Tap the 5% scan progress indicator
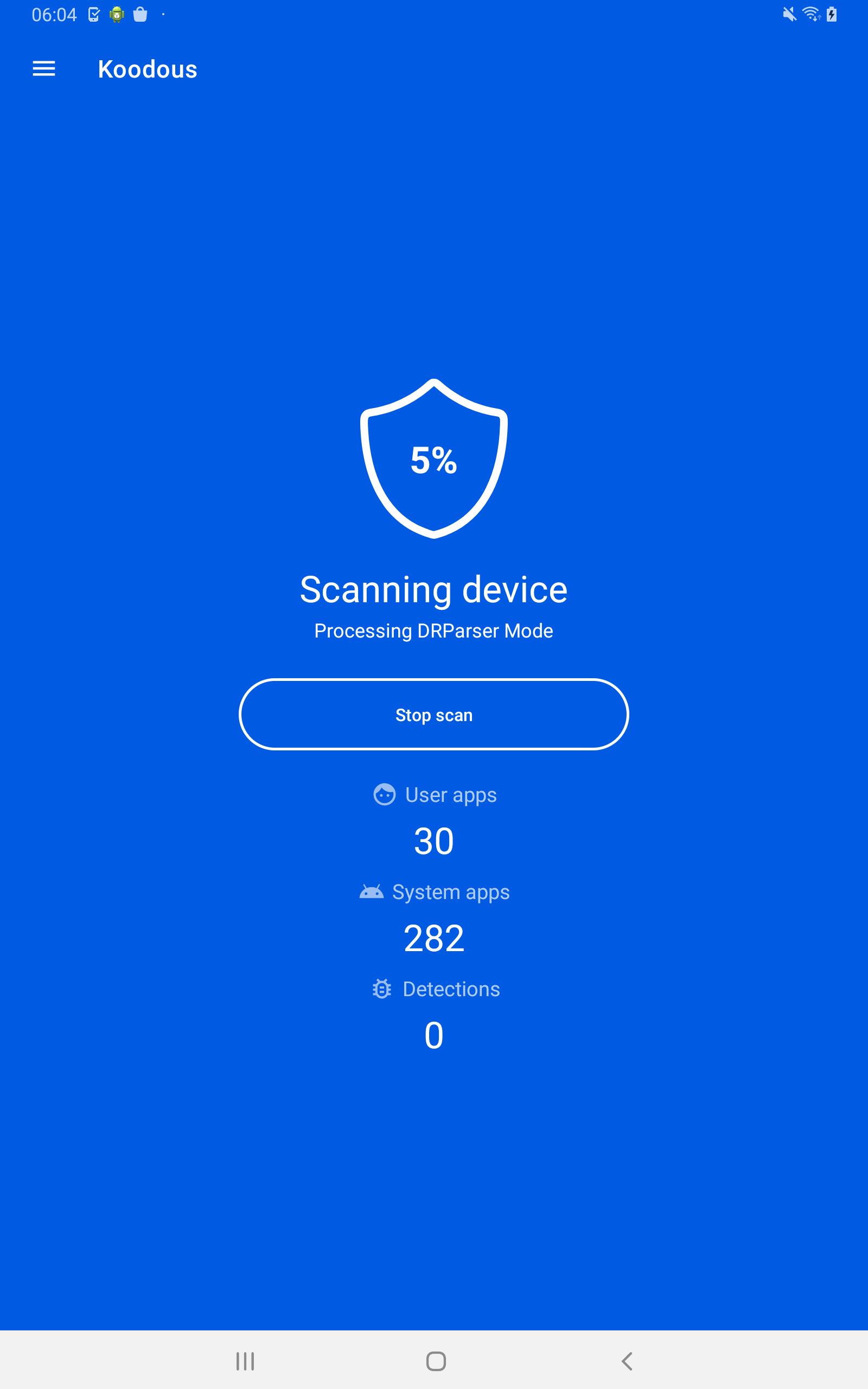 pos(434,460)
